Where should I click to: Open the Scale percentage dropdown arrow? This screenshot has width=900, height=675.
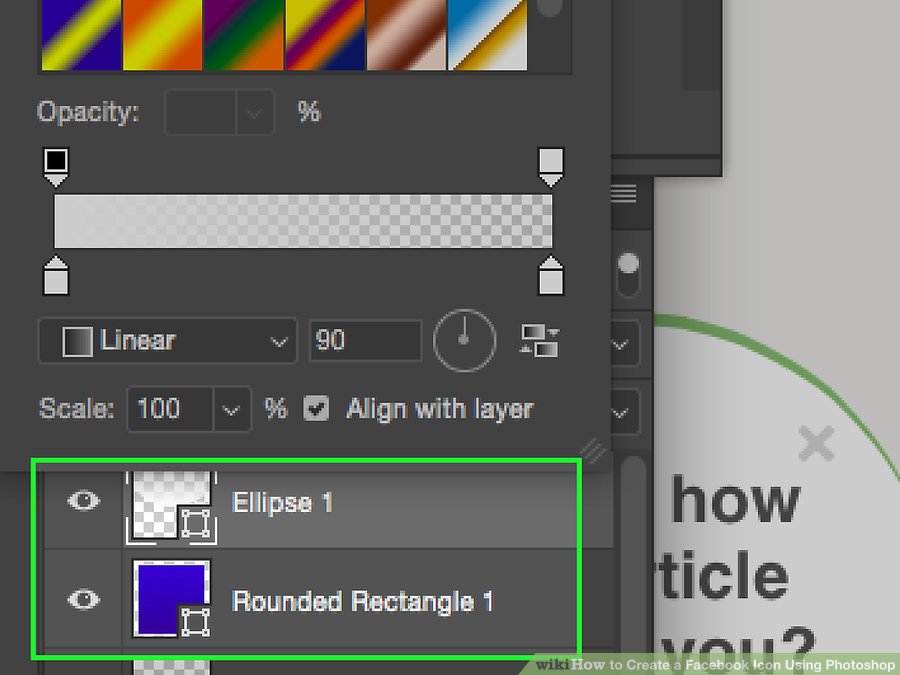click(232, 410)
